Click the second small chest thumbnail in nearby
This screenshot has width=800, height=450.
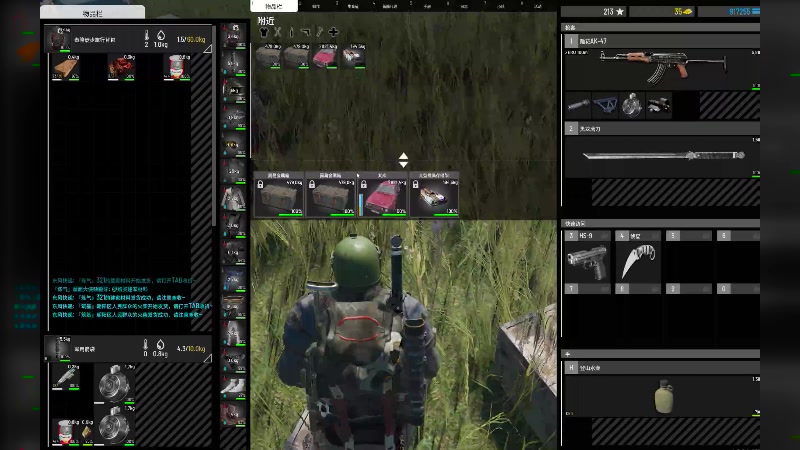[296, 56]
